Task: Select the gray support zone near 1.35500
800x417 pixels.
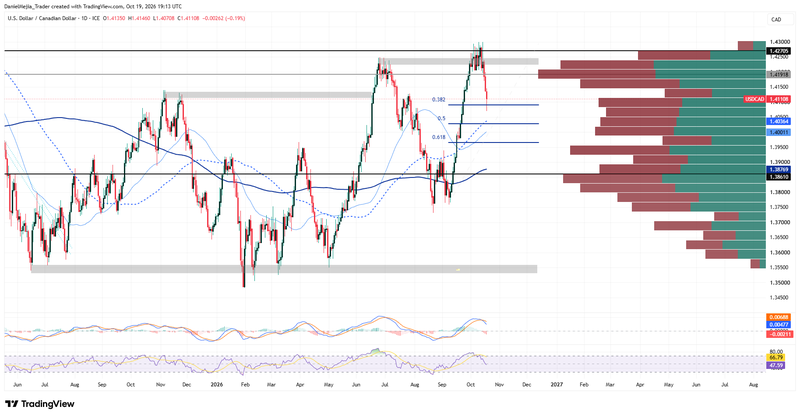Action: [x=284, y=268]
